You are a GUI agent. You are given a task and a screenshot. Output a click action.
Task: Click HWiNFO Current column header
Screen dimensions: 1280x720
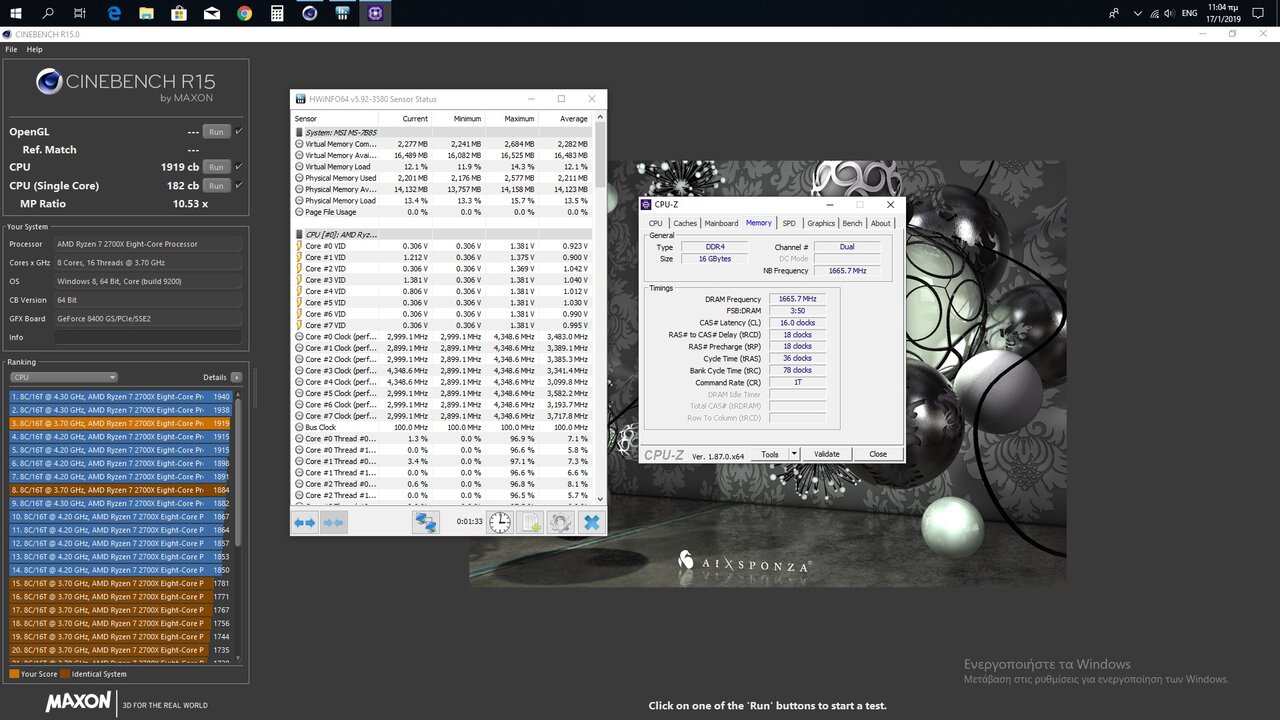point(404,118)
